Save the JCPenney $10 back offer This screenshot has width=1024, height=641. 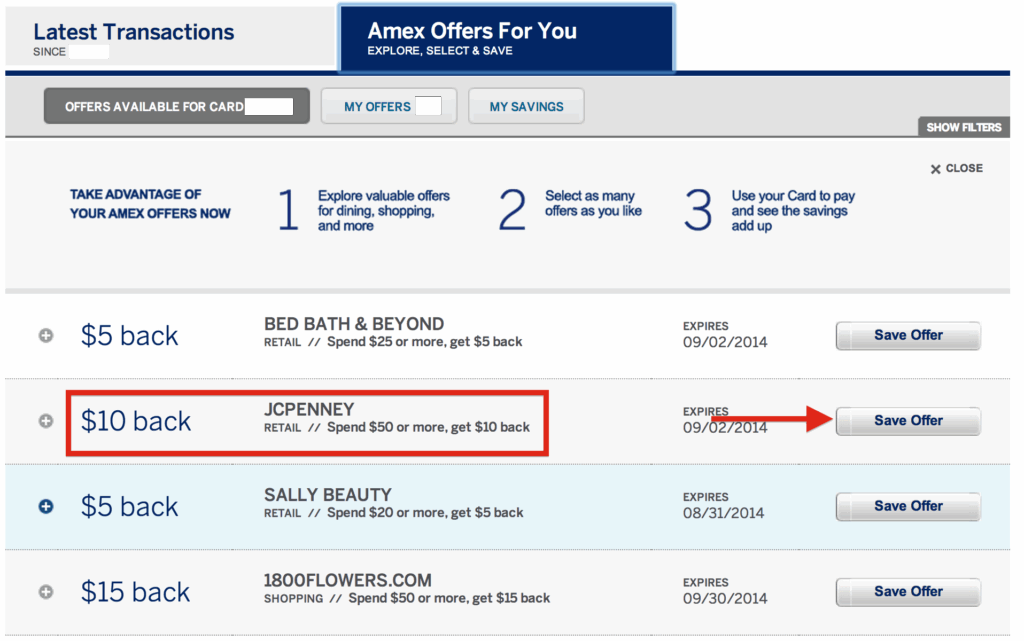pyautogui.click(x=908, y=421)
